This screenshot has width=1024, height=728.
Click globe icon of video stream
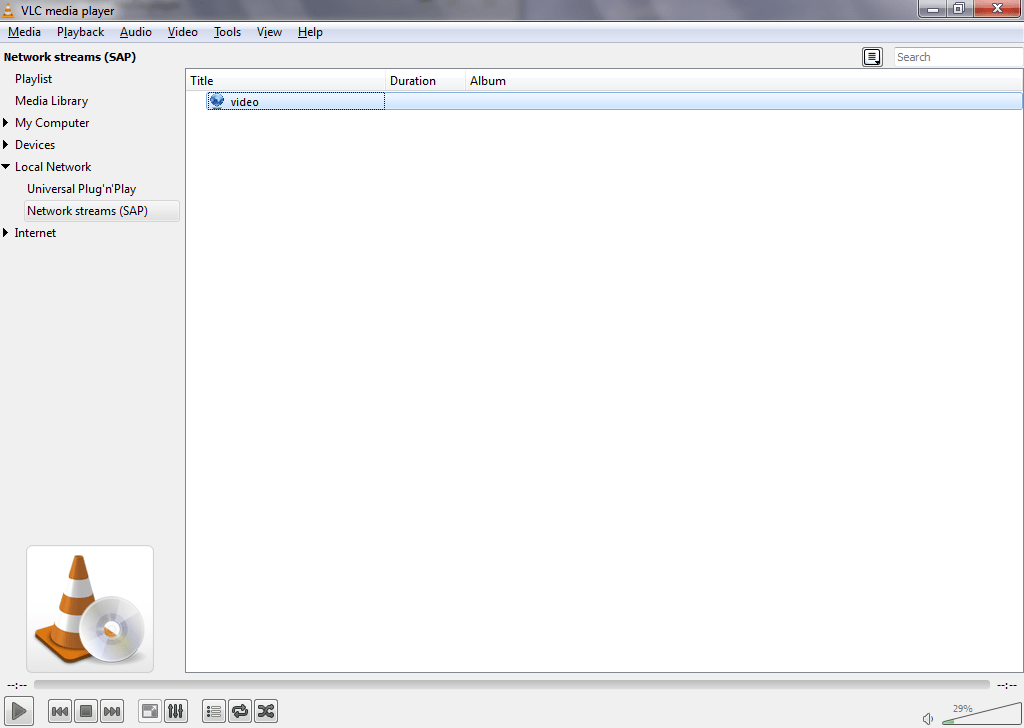pos(217,101)
